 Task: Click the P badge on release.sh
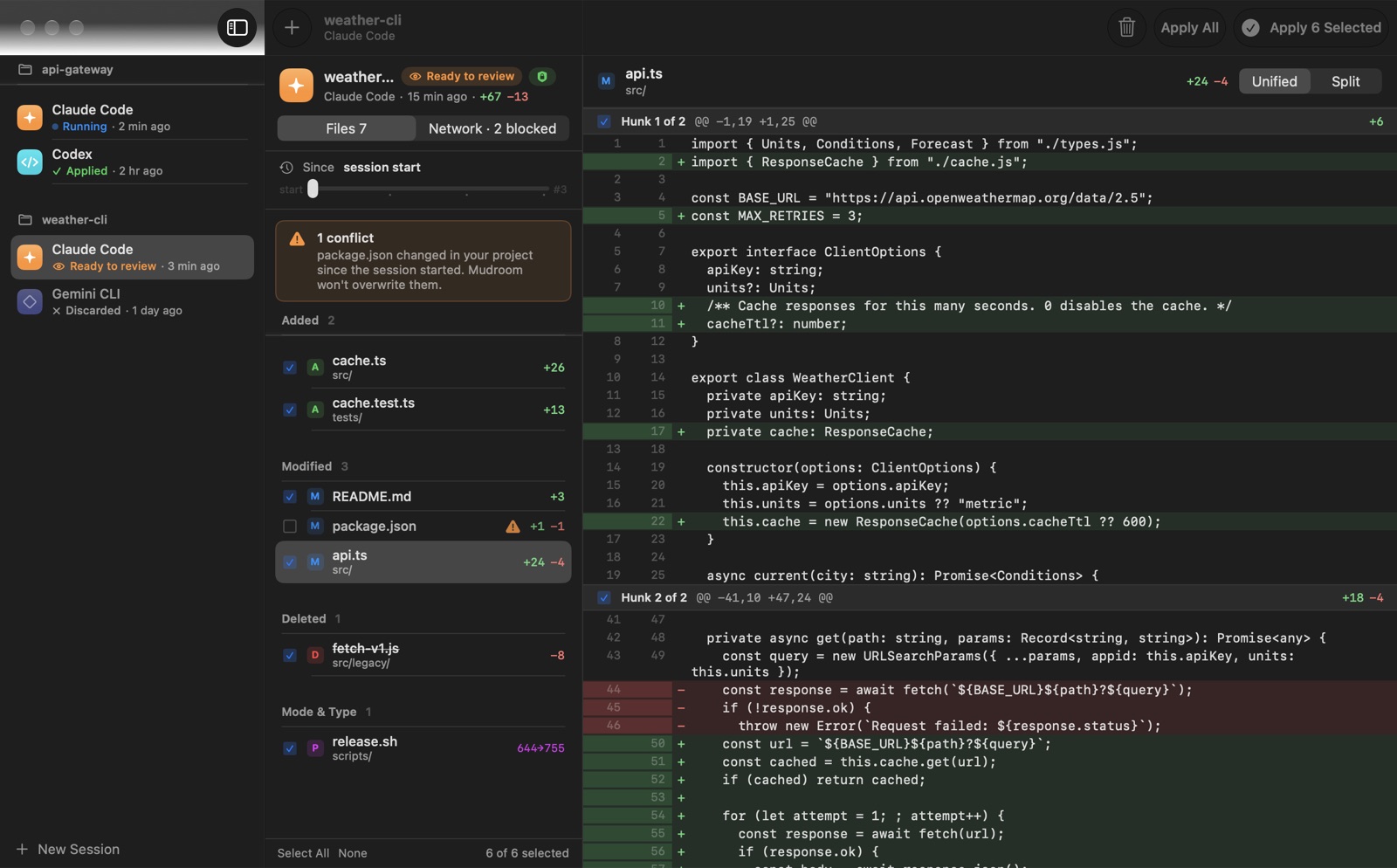tap(315, 748)
